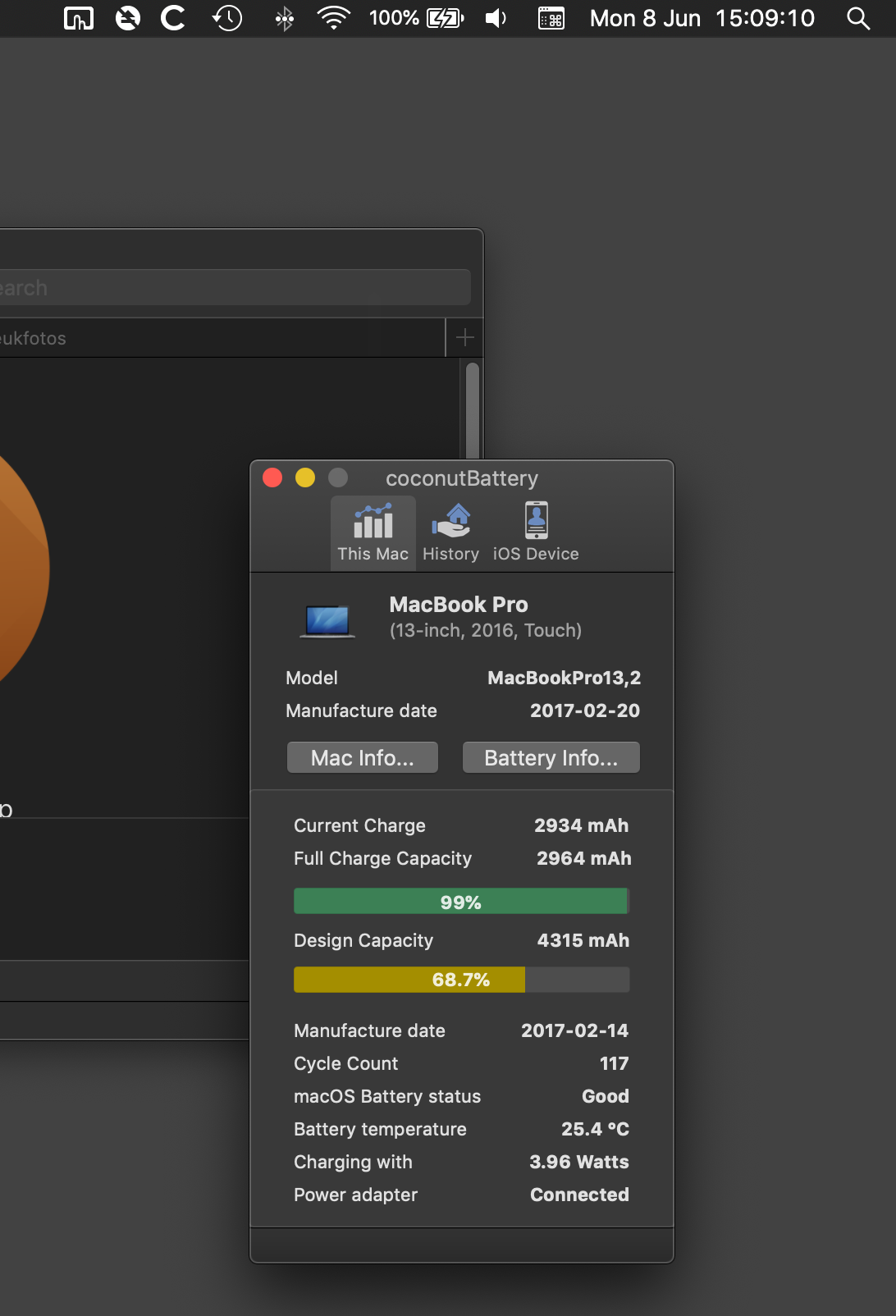Screen dimensions: 896x1316
Task: Click the Mac manufacture date 2017-02-20
Action: click(585, 711)
